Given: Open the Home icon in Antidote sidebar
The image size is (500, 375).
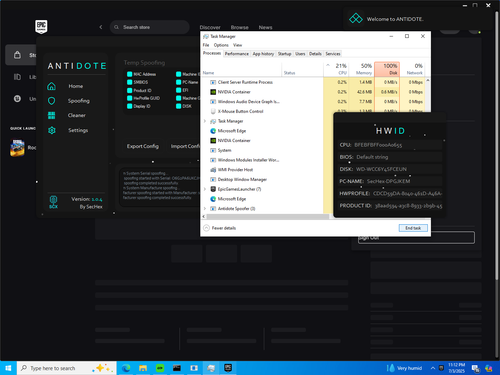Looking at the screenshot, I should pos(51,86).
